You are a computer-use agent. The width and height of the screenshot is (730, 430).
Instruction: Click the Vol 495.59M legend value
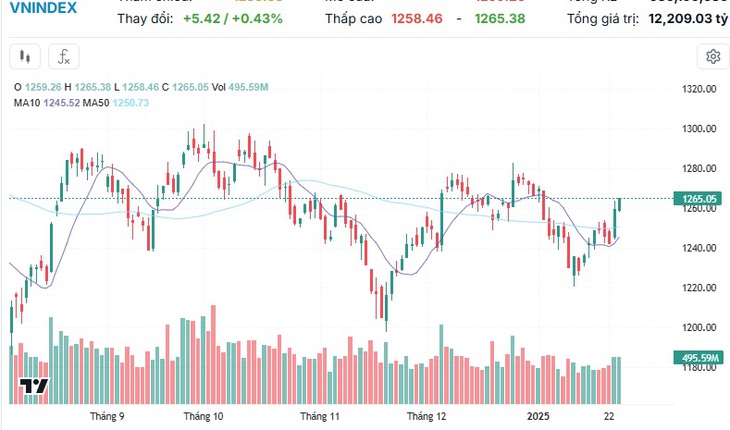tap(240, 87)
